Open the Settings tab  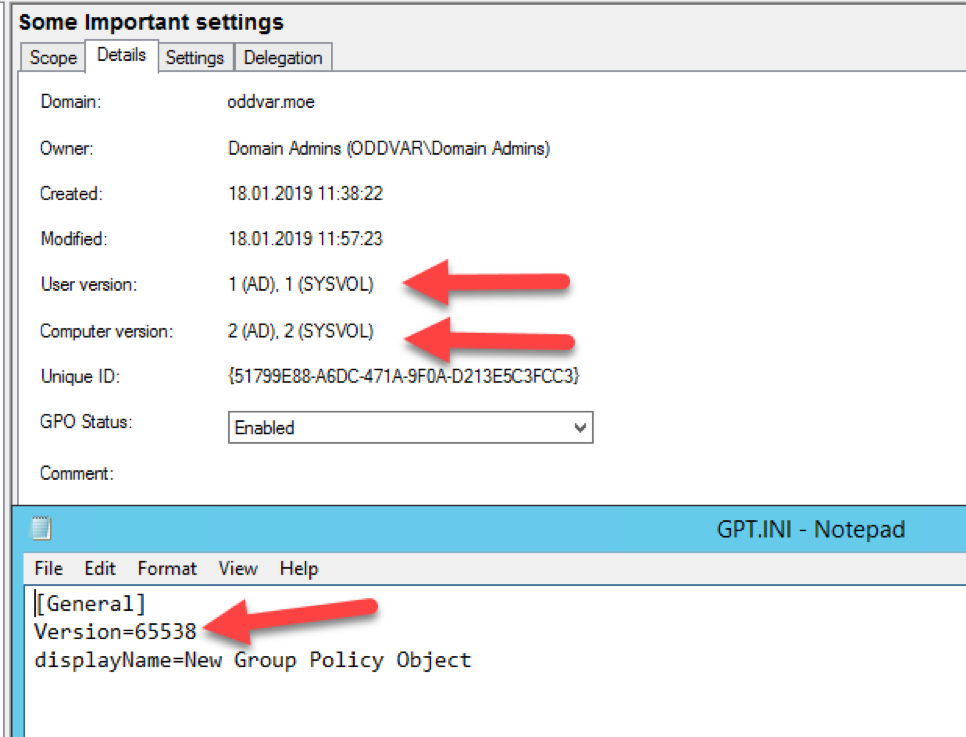pos(195,57)
